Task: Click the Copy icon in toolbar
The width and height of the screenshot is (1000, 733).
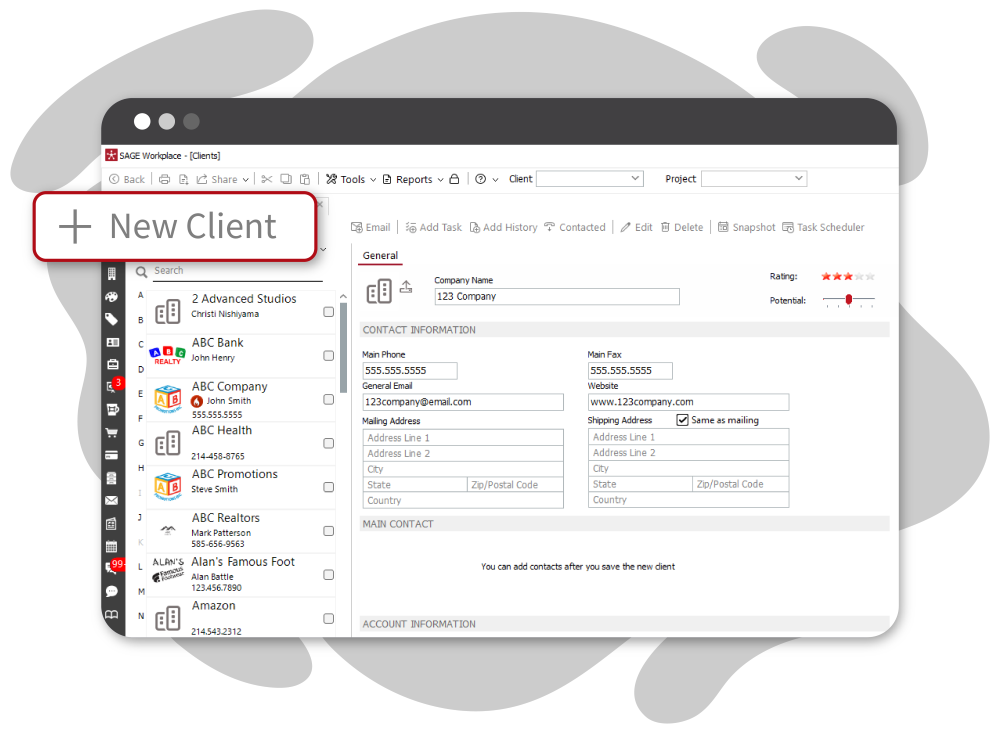Action: click(286, 179)
